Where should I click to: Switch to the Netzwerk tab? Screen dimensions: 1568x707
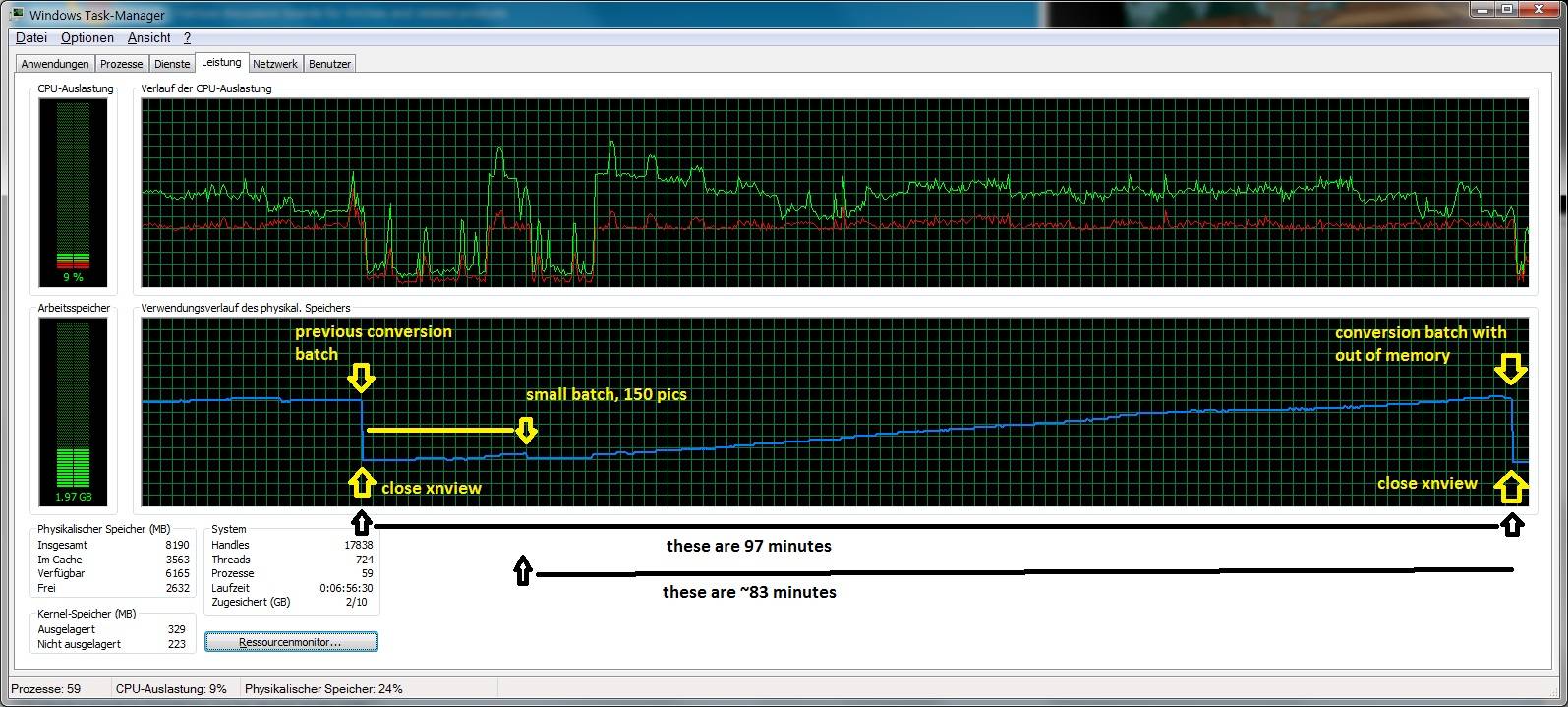tap(275, 64)
